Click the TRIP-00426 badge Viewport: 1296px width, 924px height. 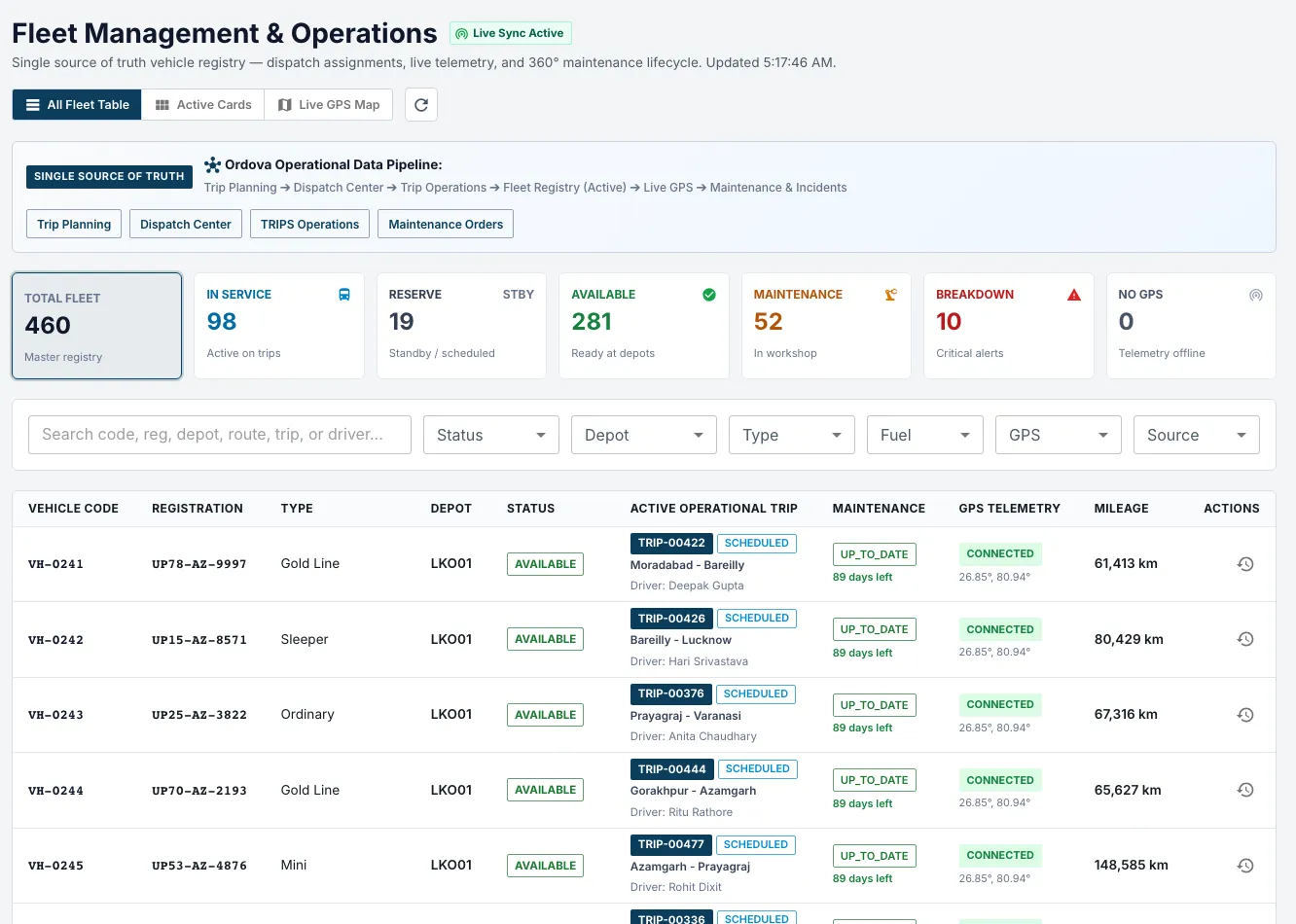click(671, 619)
